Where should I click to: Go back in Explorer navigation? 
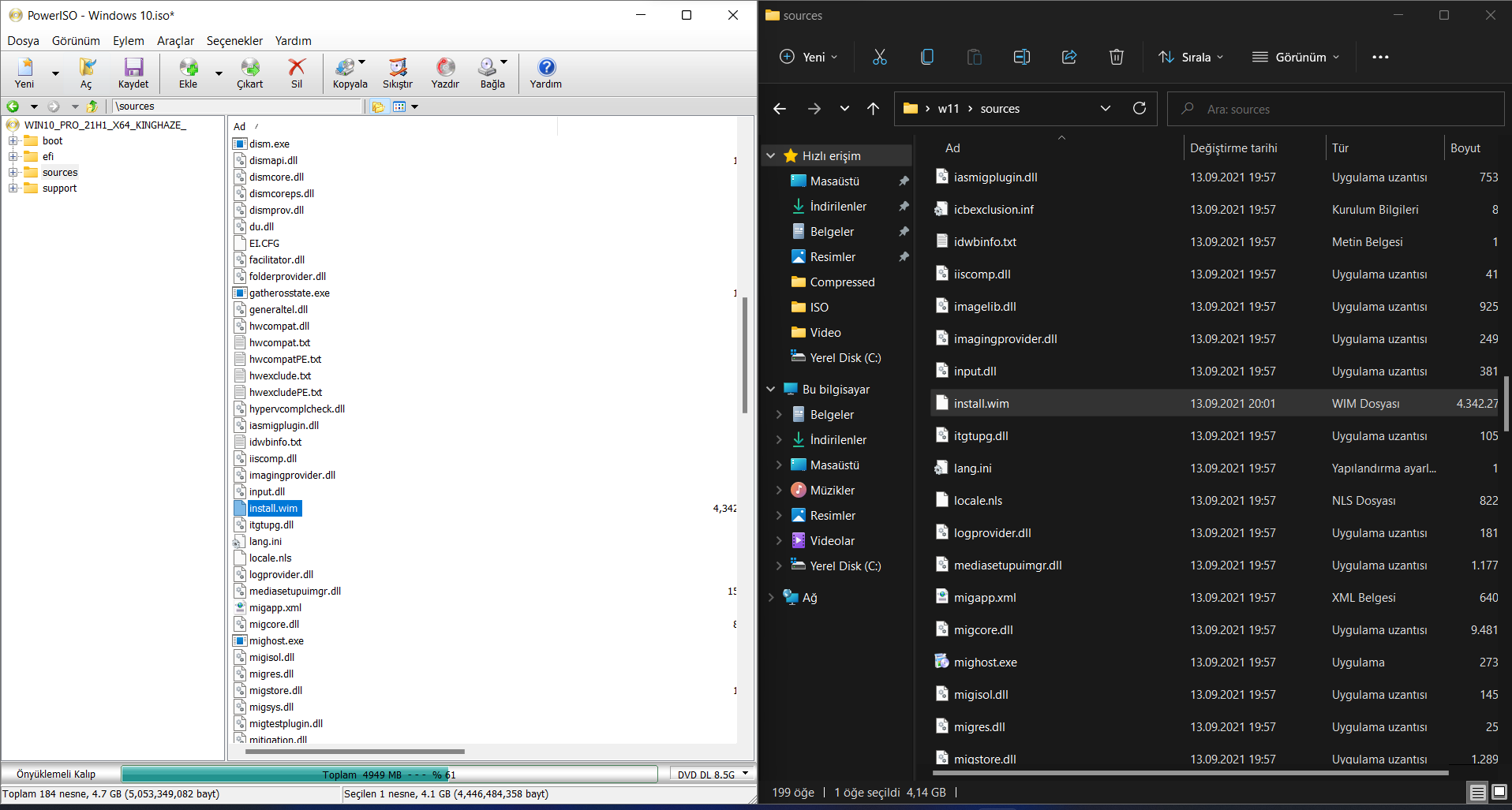[780, 109]
